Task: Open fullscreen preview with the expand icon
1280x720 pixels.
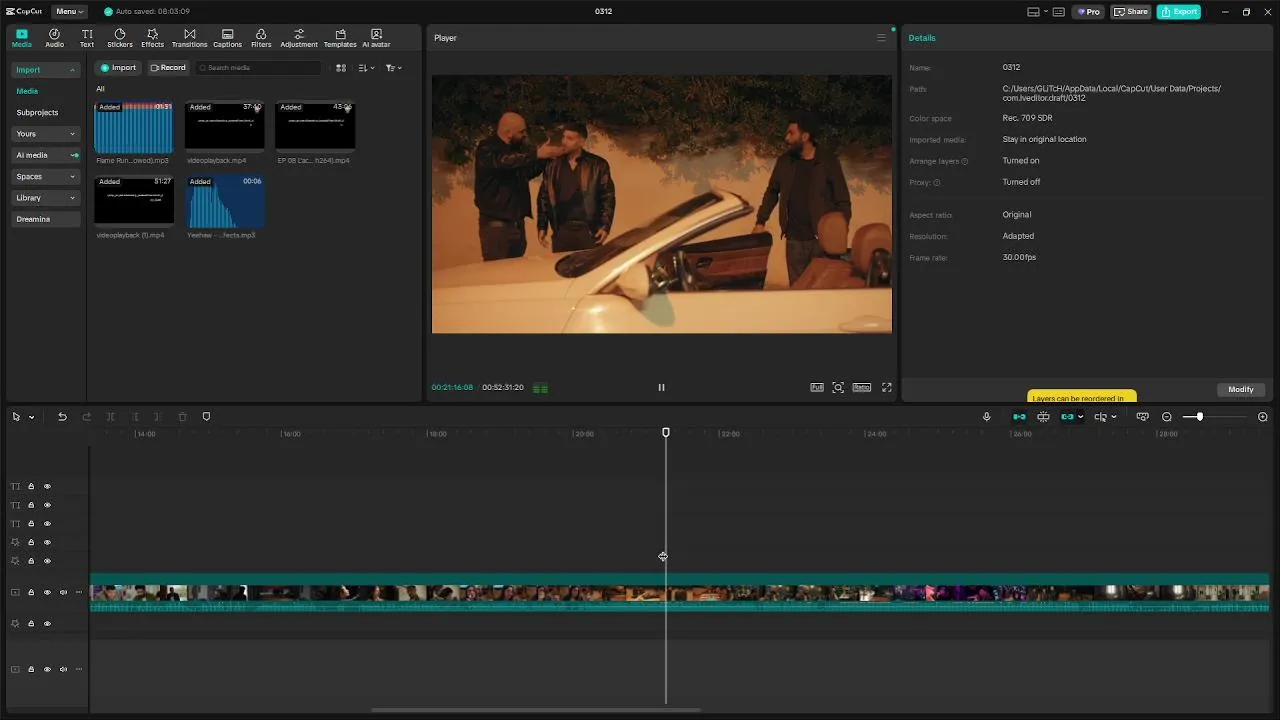Action: [886, 387]
